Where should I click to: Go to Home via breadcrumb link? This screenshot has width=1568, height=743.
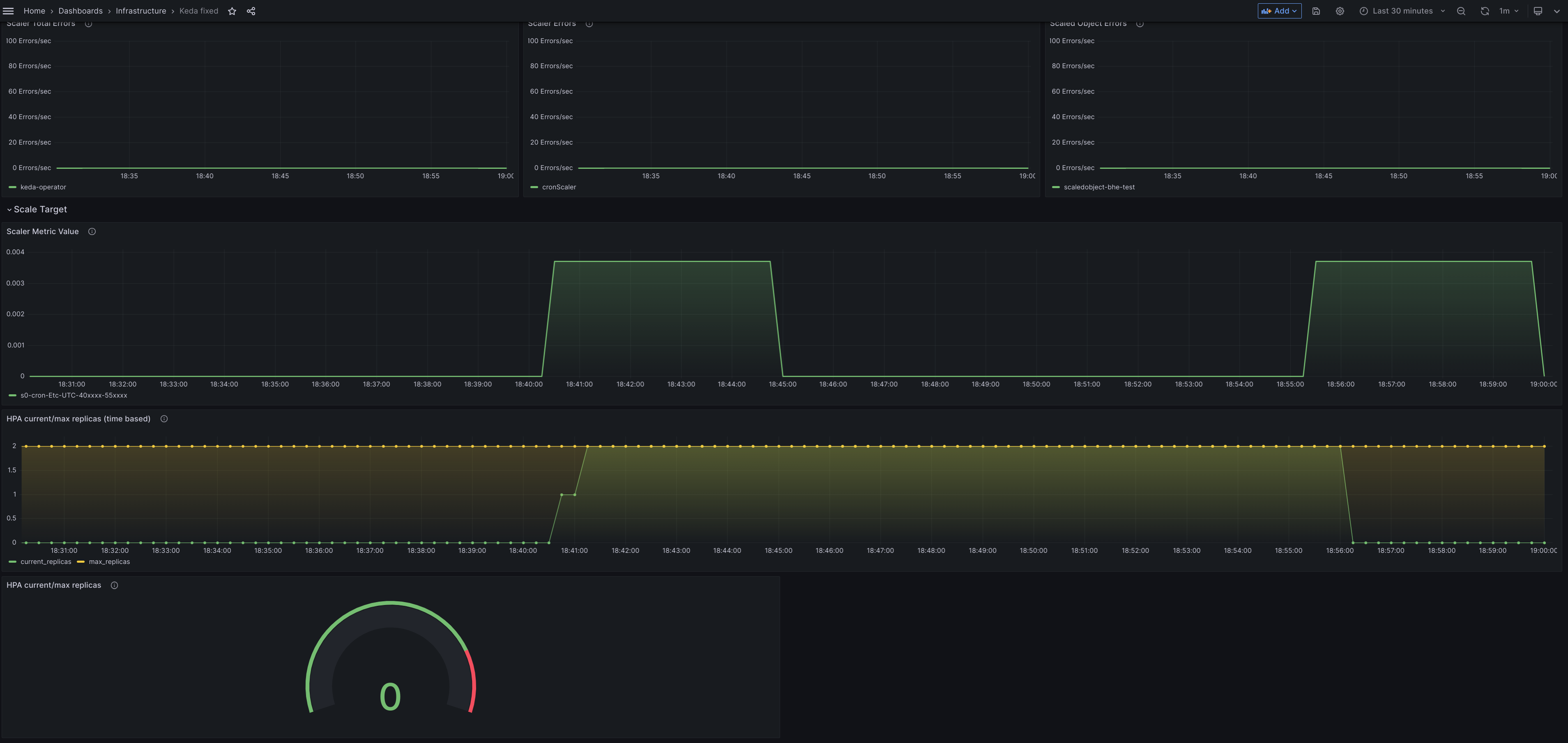[33, 10]
